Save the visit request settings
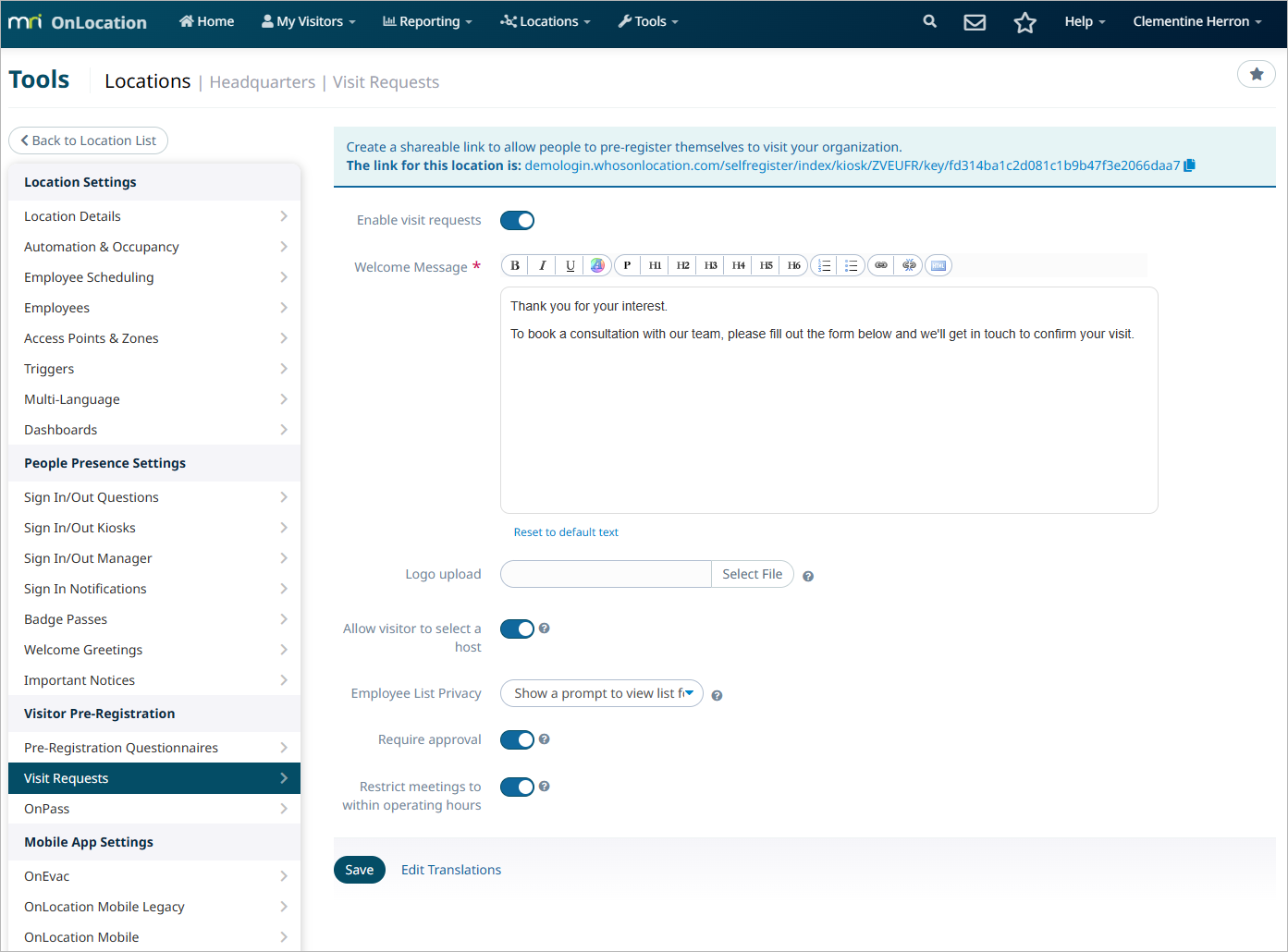Screen dimensions: 1288x952 point(360,870)
